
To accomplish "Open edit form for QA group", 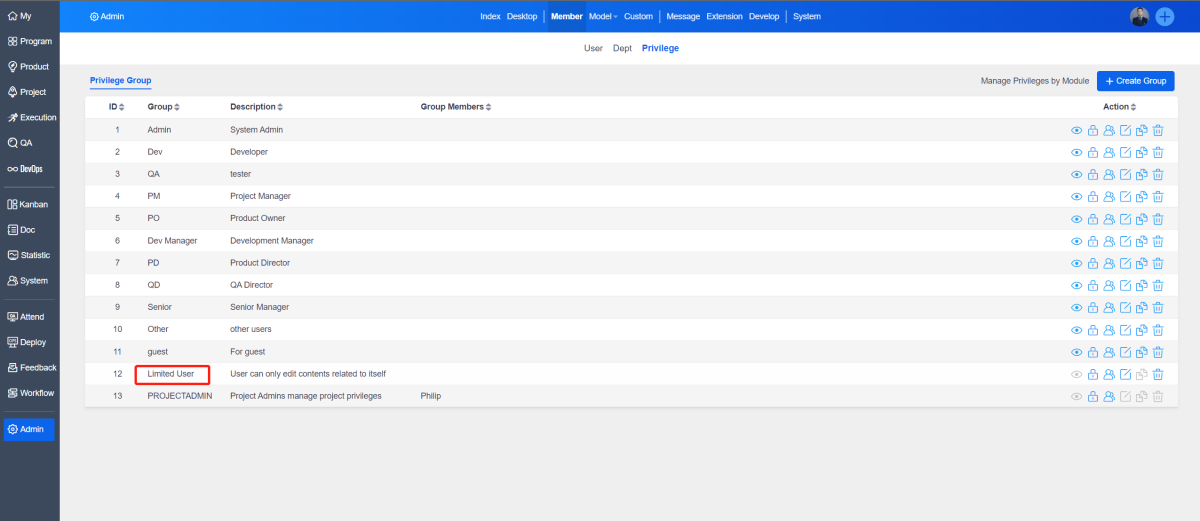I will 1125,174.
